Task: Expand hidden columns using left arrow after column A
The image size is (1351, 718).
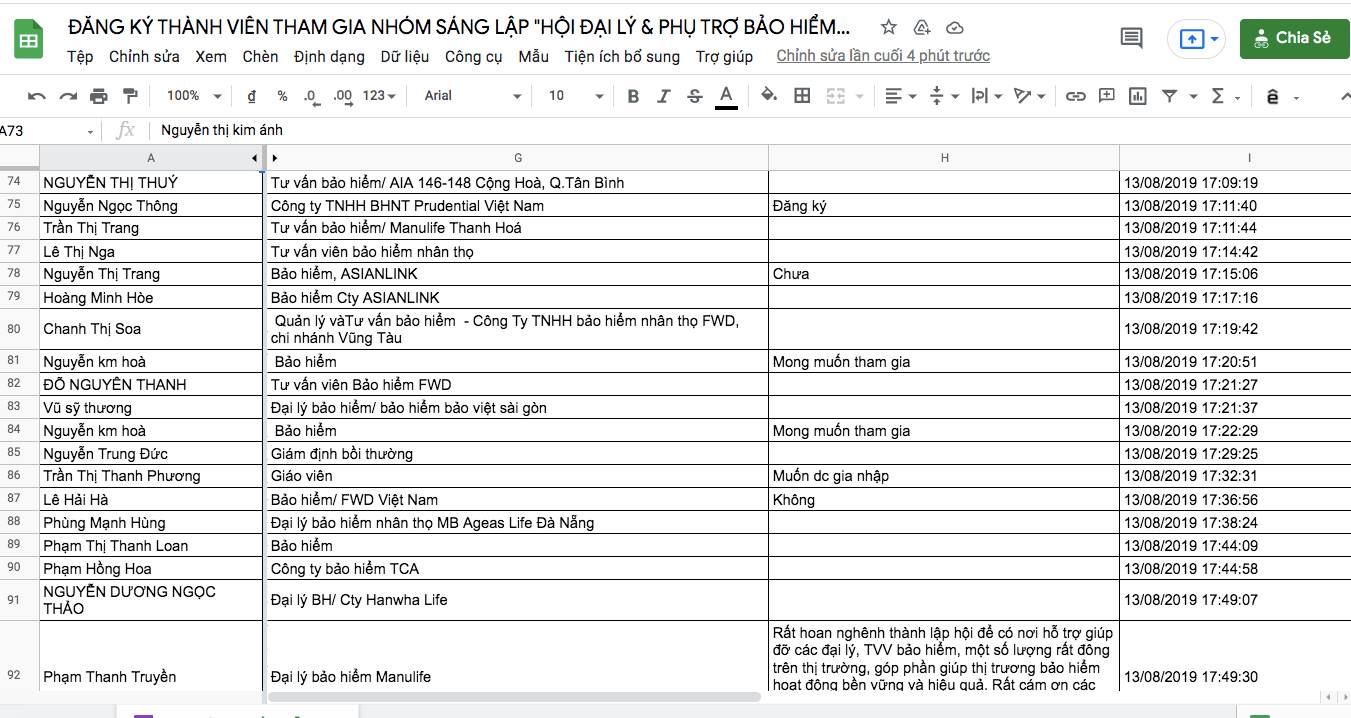Action: tap(254, 158)
